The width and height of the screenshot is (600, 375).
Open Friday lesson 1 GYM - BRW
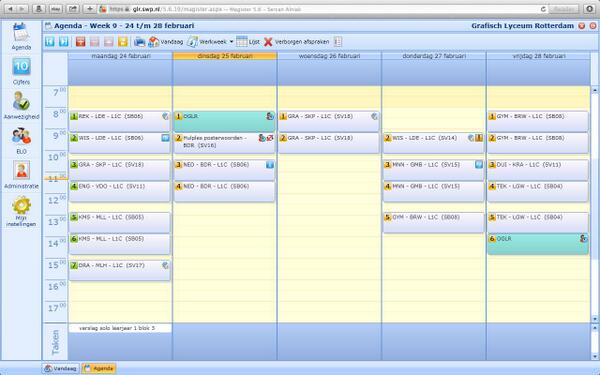[x=538, y=121]
